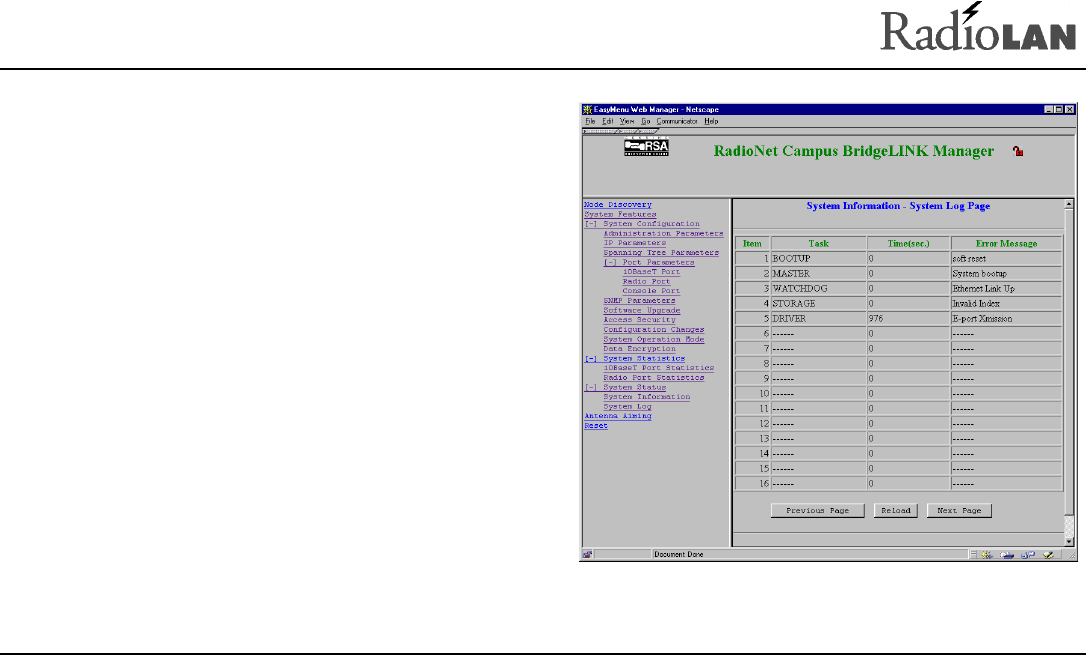Click the 'System bootup' error message cell
Image resolution: width=1086 pixels, height=655 pixels.
[x=1006, y=273]
